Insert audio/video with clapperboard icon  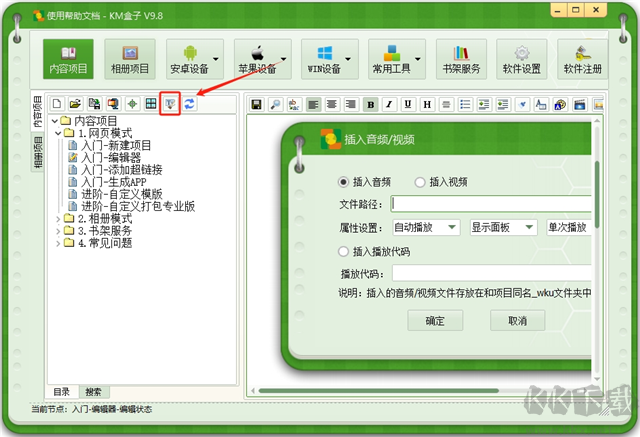[580, 105]
